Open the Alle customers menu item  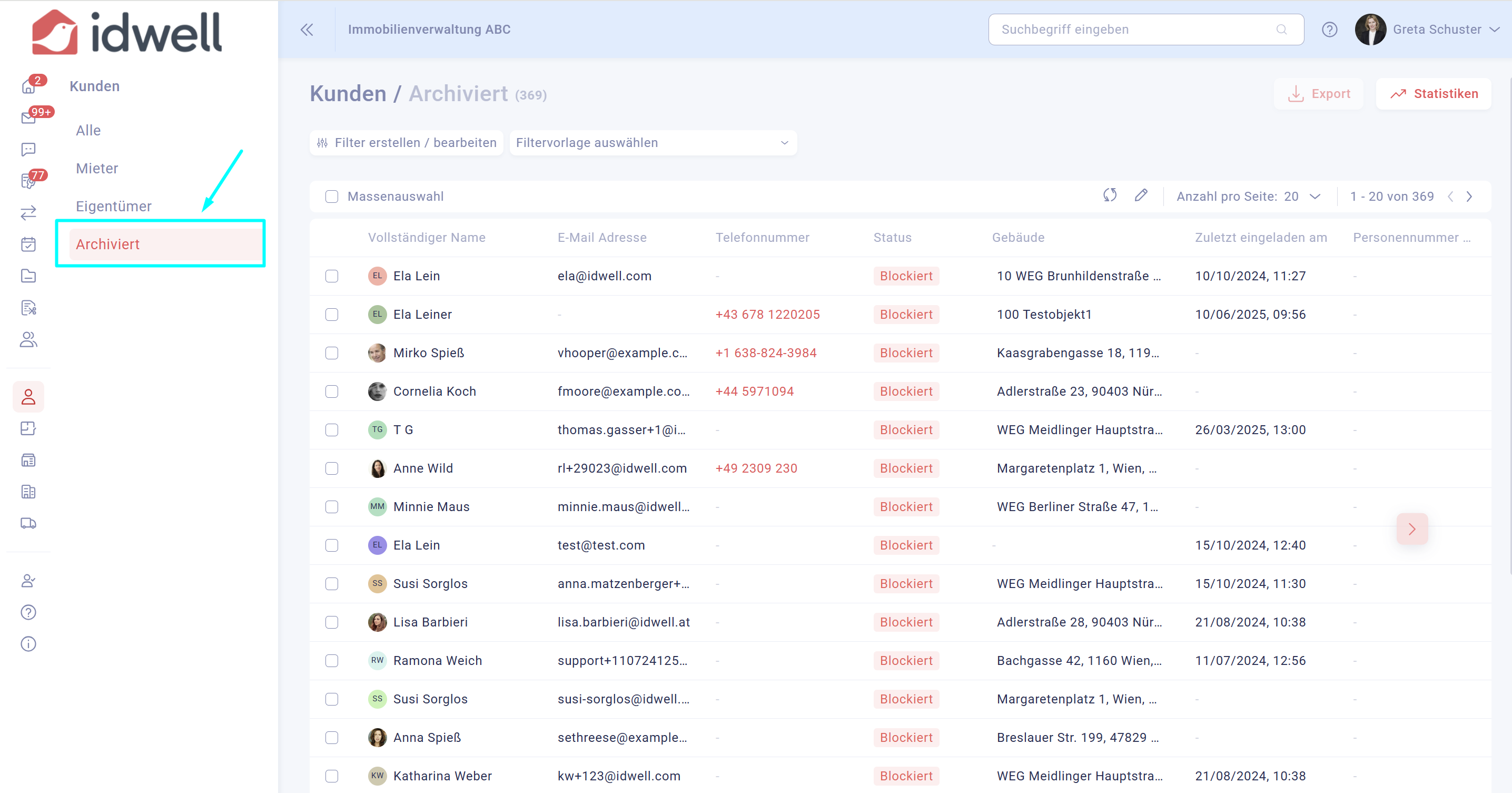point(88,130)
